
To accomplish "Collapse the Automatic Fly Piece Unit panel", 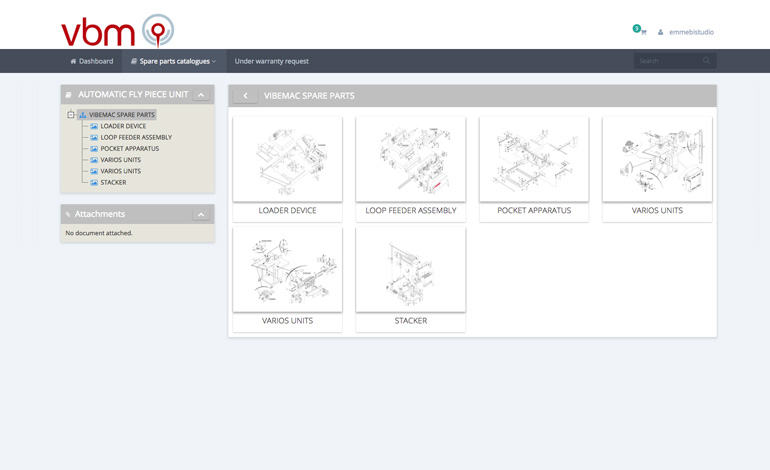I will click(x=201, y=95).
